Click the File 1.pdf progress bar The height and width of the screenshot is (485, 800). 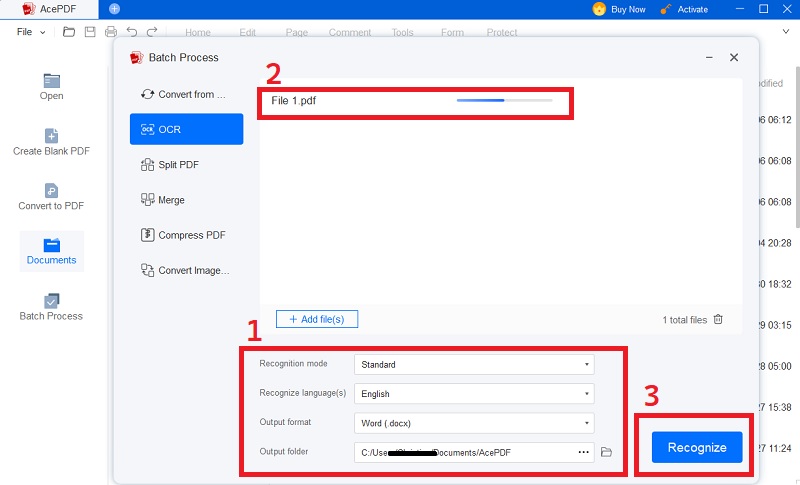coord(505,100)
